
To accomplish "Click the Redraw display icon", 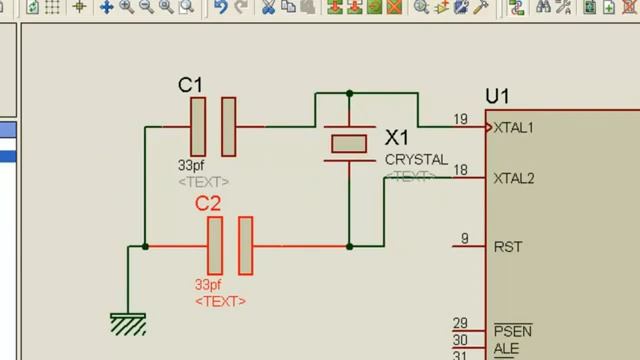I will coord(33,7).
